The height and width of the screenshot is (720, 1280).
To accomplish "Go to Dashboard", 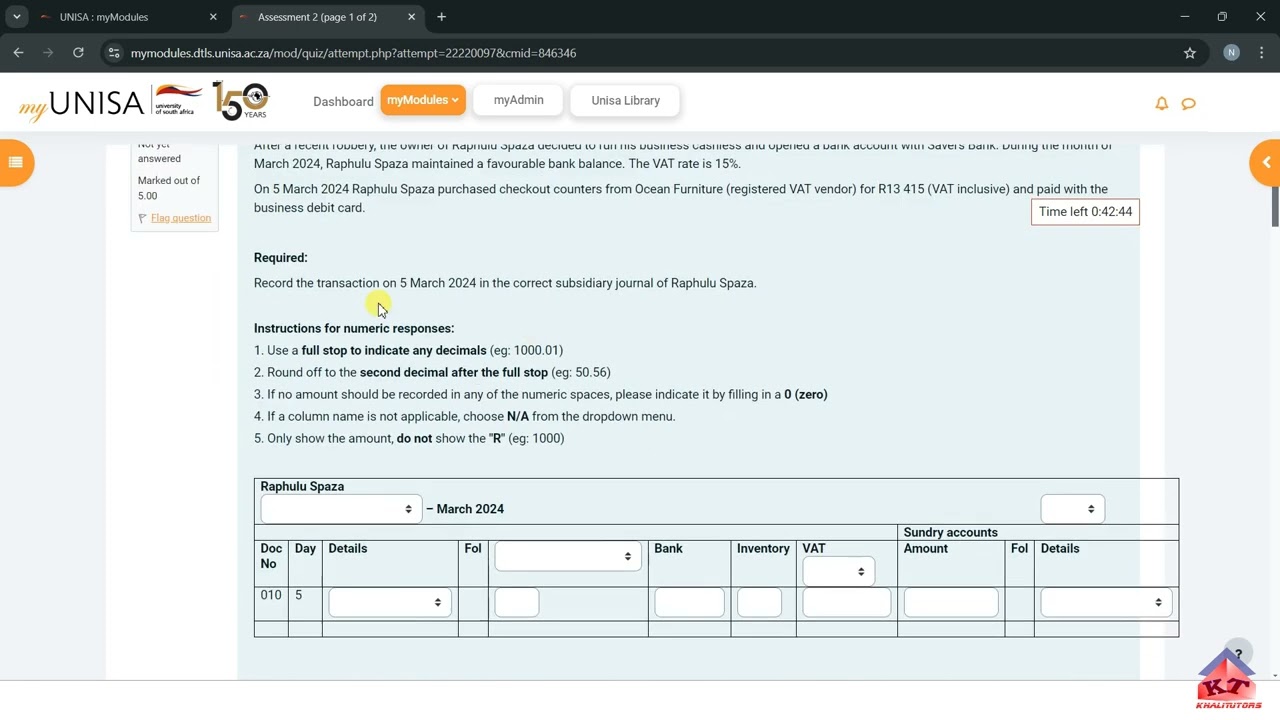I will [343, 101].
